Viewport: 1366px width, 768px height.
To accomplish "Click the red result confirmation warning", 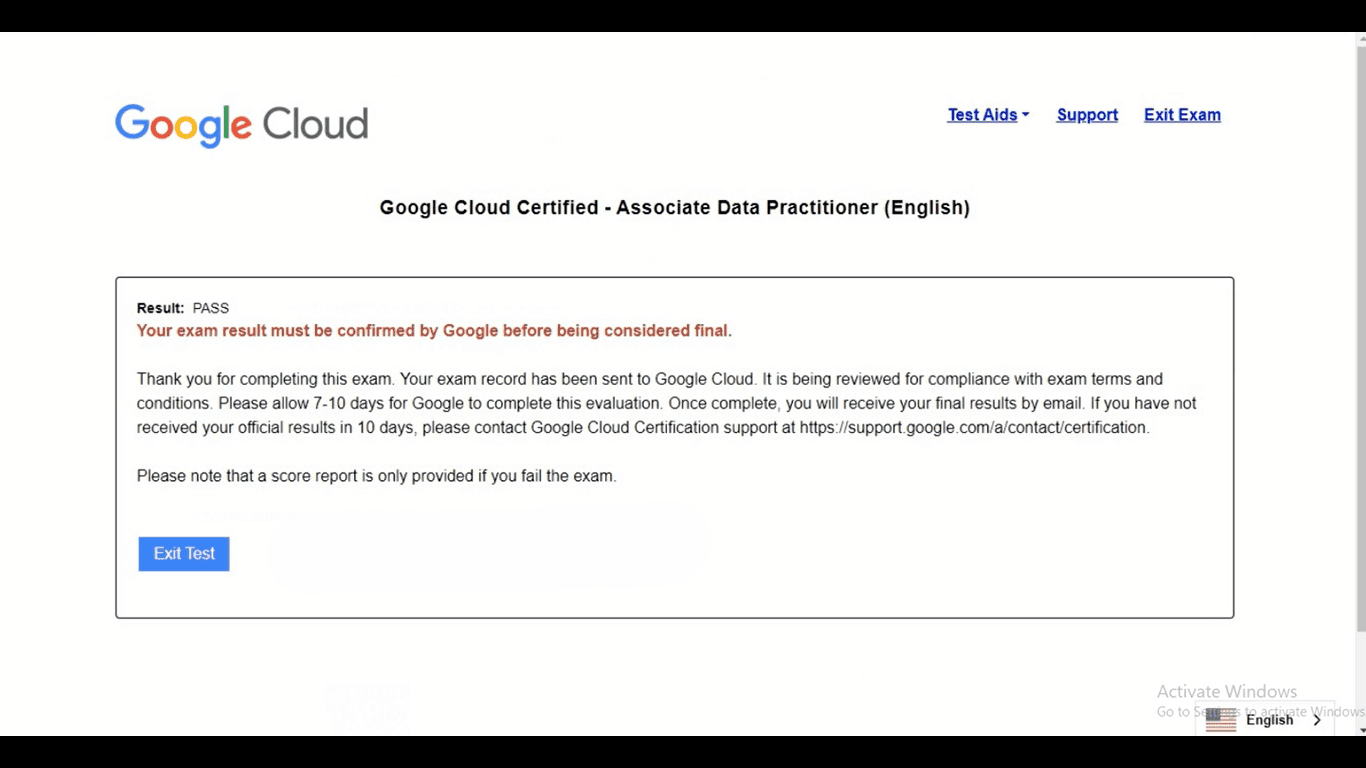I will click(x=434, y=331).
